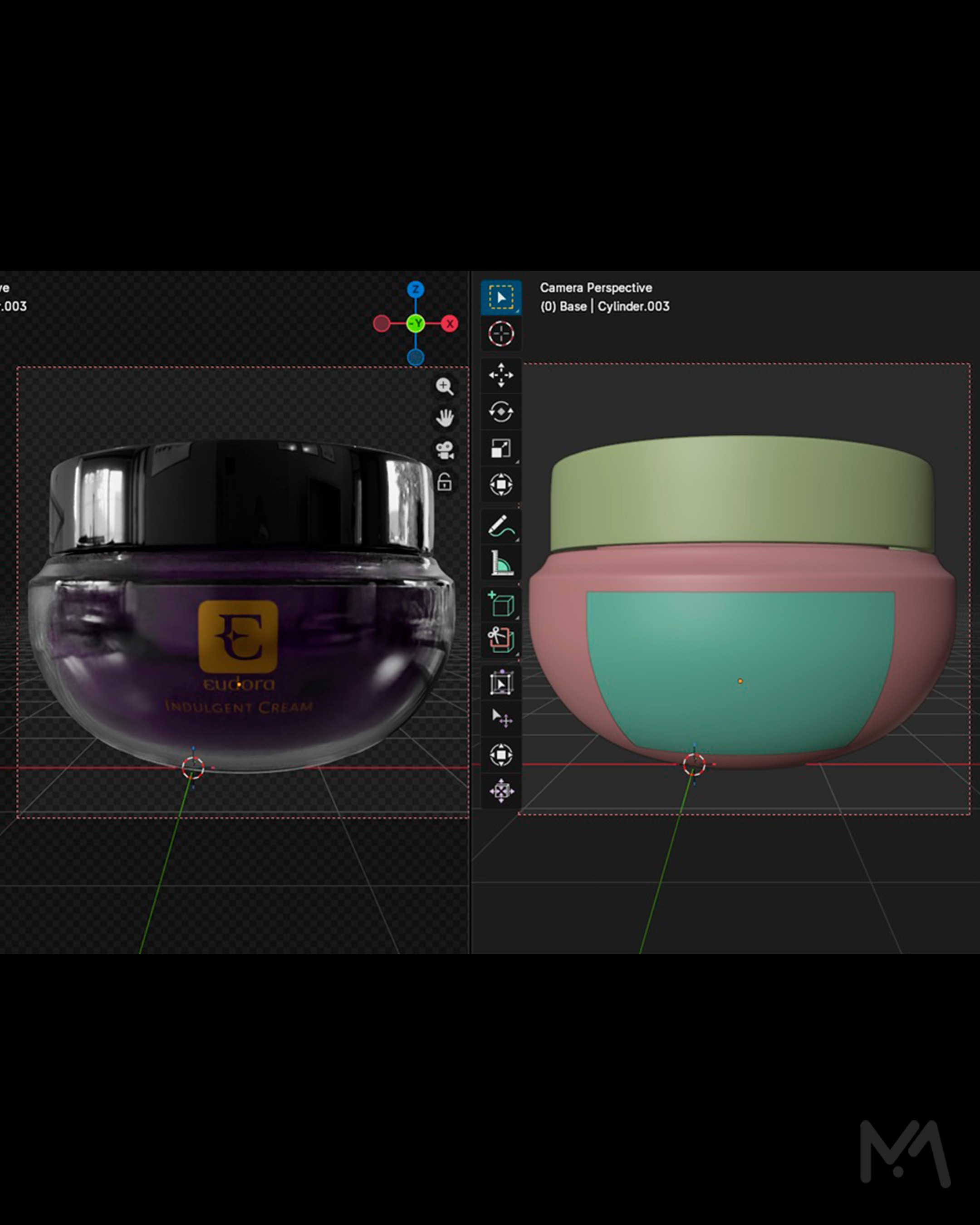This screenshot has width=980, height=1225.
Task: Click the 'INDULGENT CREAM' text on jar
Action: pyautogui.click(x=239, y=707)
